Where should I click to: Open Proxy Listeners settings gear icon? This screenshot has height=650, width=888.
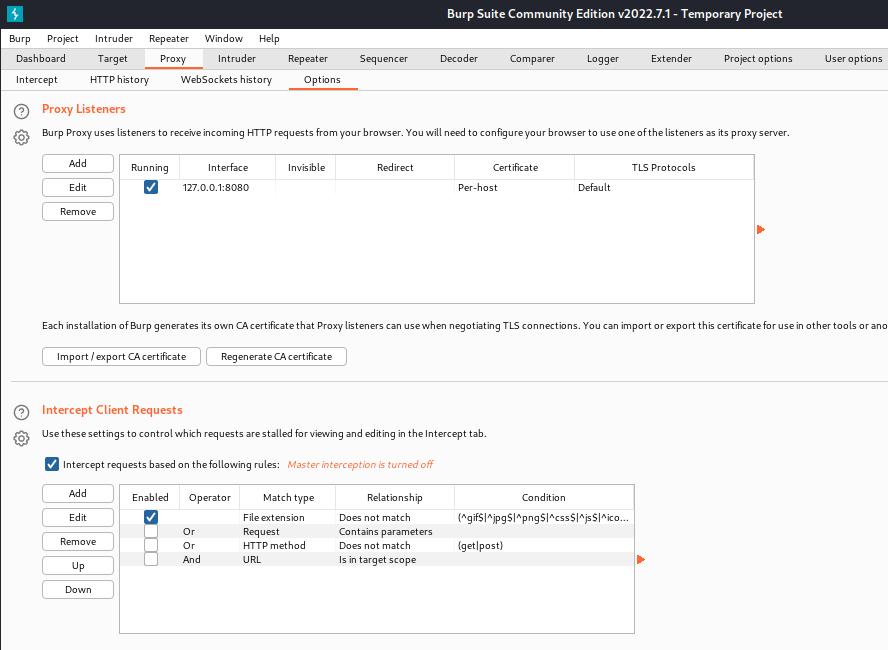coord(22,137)
